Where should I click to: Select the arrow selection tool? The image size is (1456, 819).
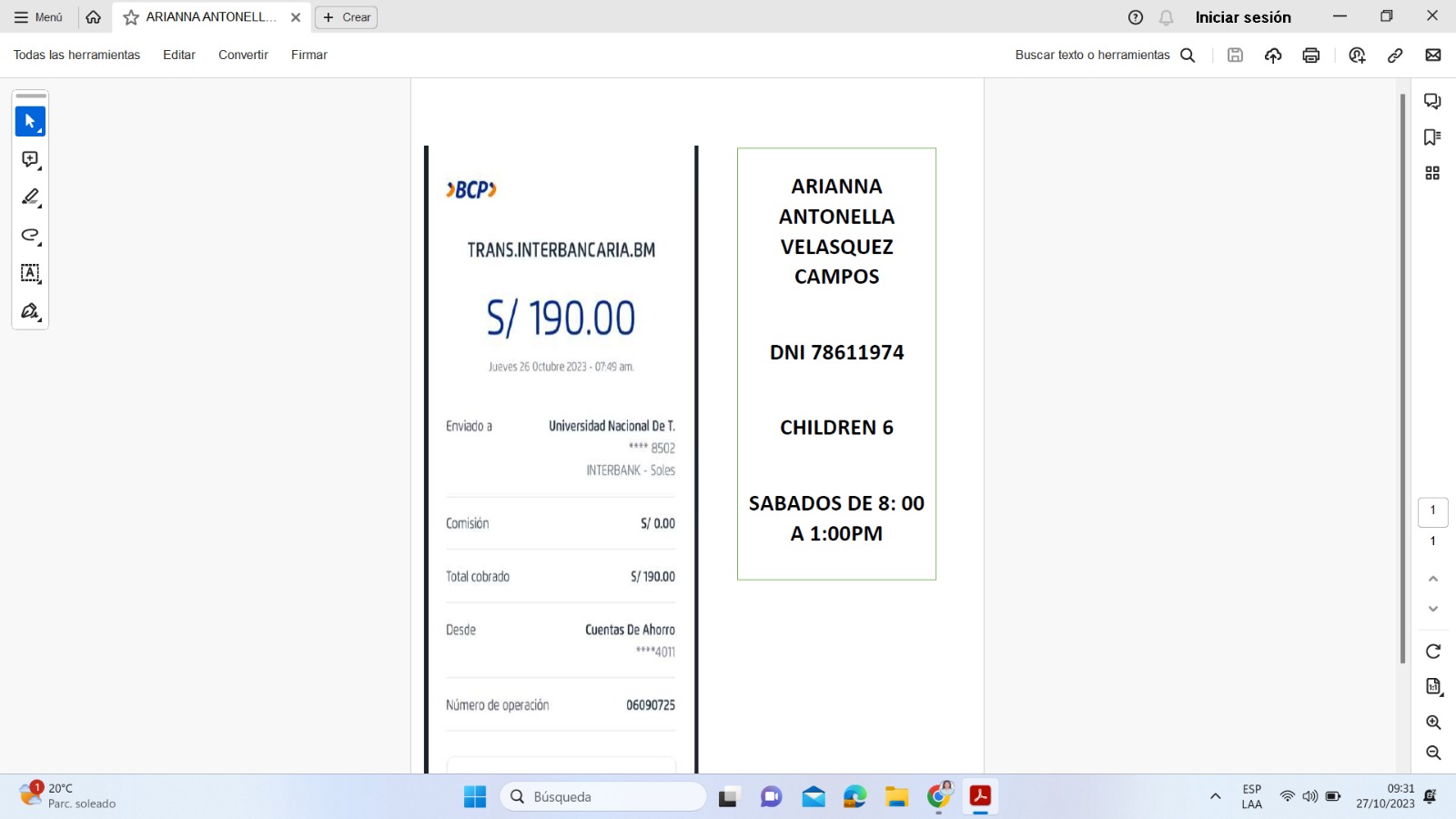click(30, 121)
